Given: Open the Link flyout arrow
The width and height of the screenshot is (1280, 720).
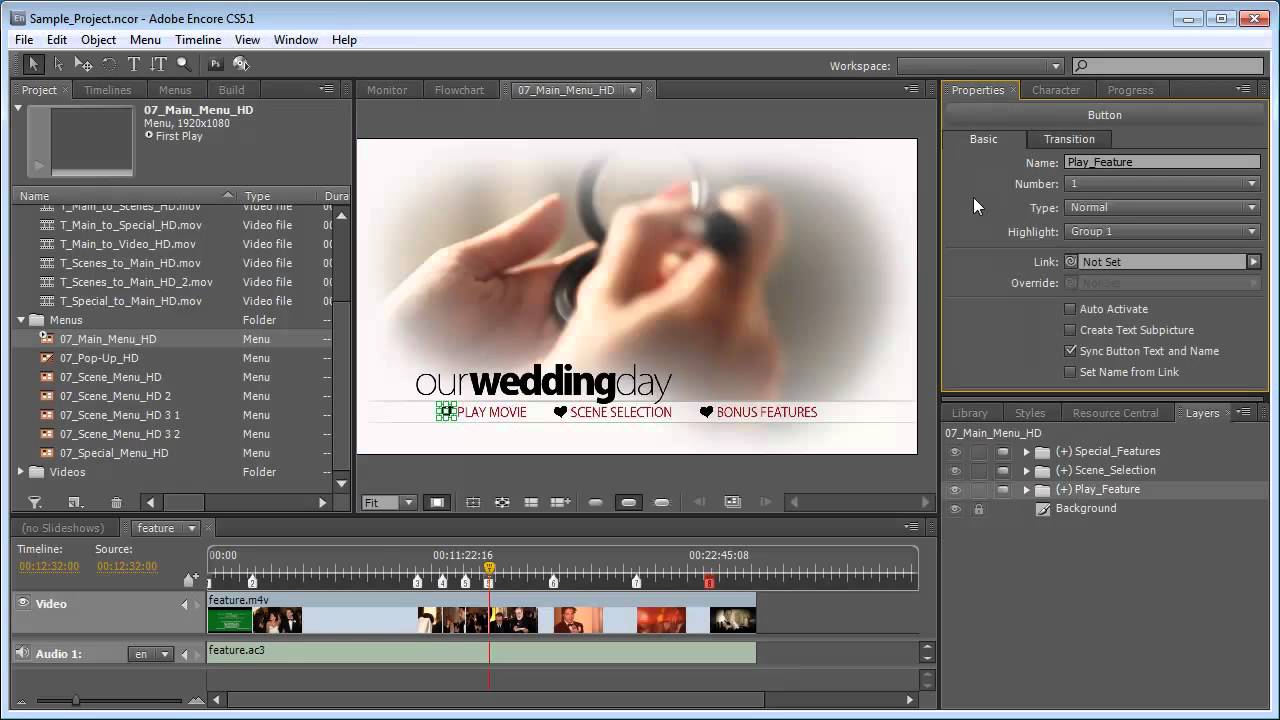Looking at the screenshot, I should coord(1253,262).
